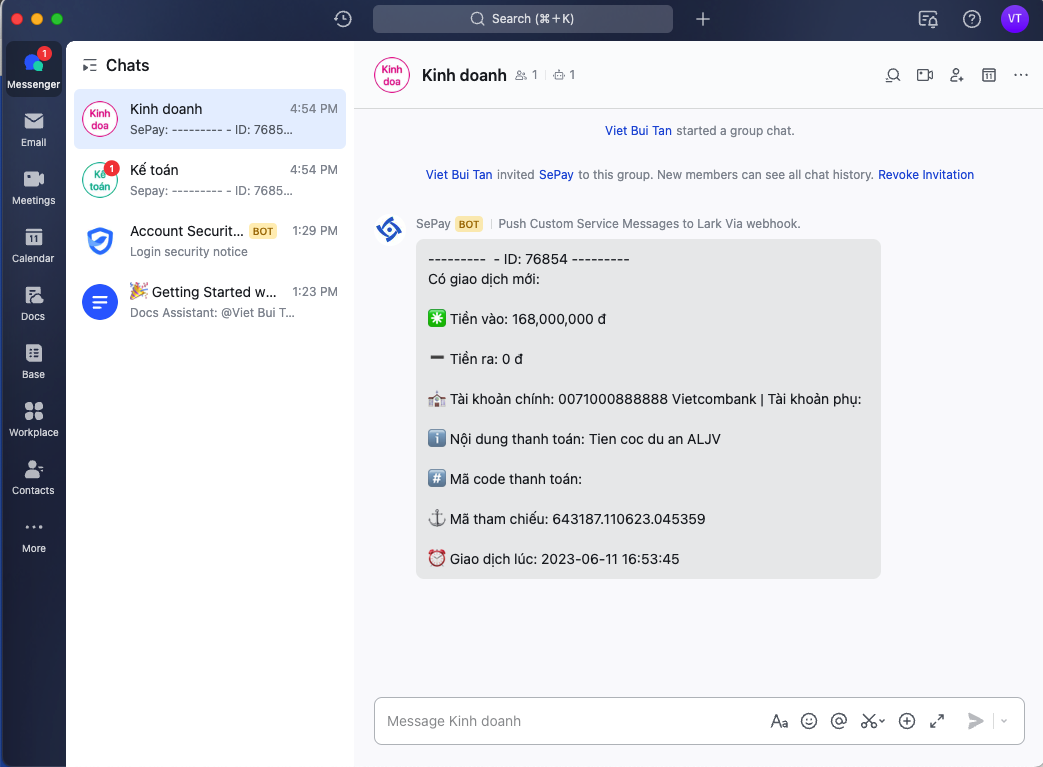
Task: Open the screenshot scissors tool
Action: pos(872,721)
